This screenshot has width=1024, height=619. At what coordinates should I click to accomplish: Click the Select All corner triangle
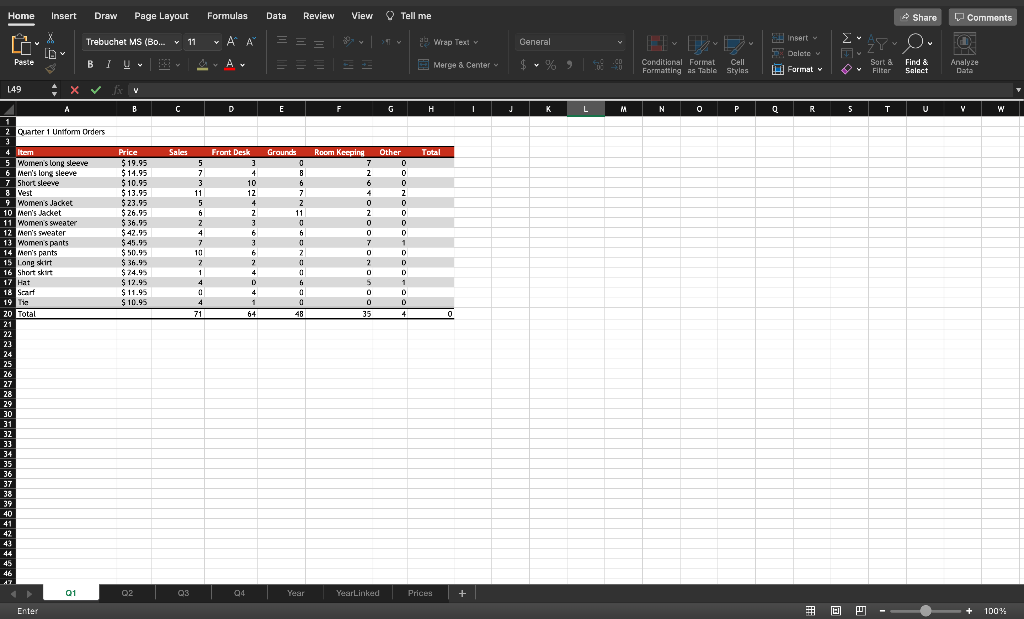pyautogui.click(x=8, y=109)
